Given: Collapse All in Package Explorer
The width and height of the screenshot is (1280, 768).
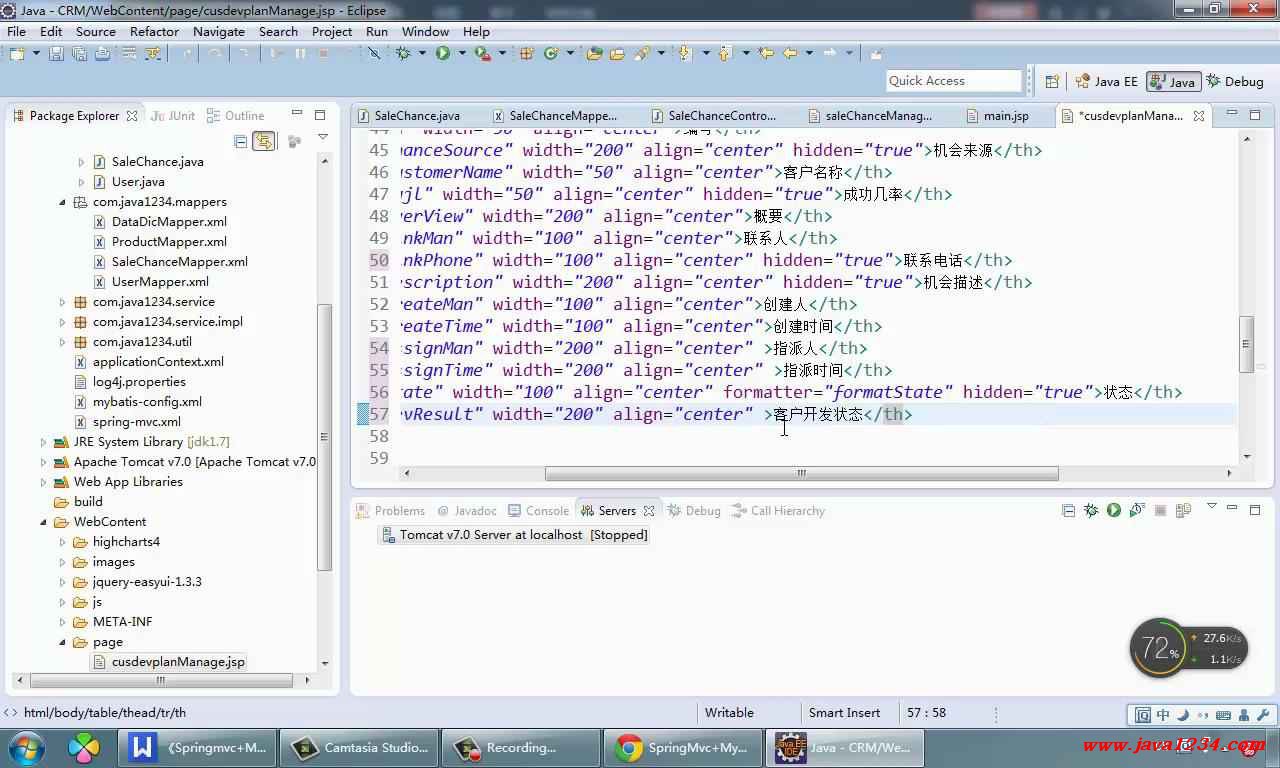Looking at the screenshot, I should click(x=240, y=142).
